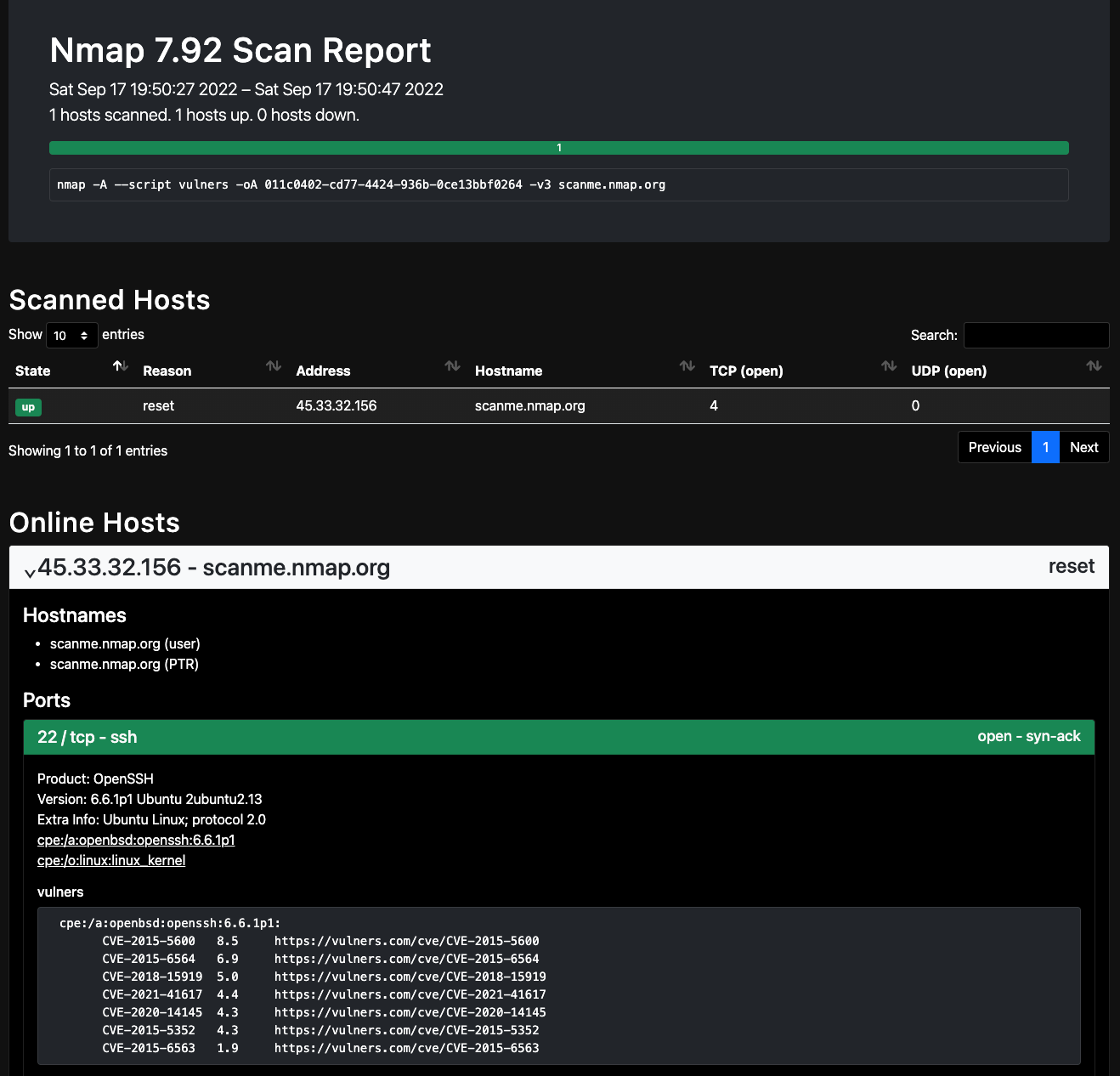
Task: Open cpe:/a:openbsd:openssh:6.6.1p1 link
Action: pos(136,840)
